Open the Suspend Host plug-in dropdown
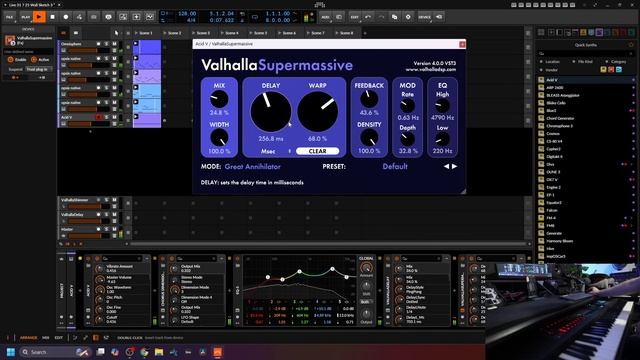The image size is (640, 360). tap(38, 69)
